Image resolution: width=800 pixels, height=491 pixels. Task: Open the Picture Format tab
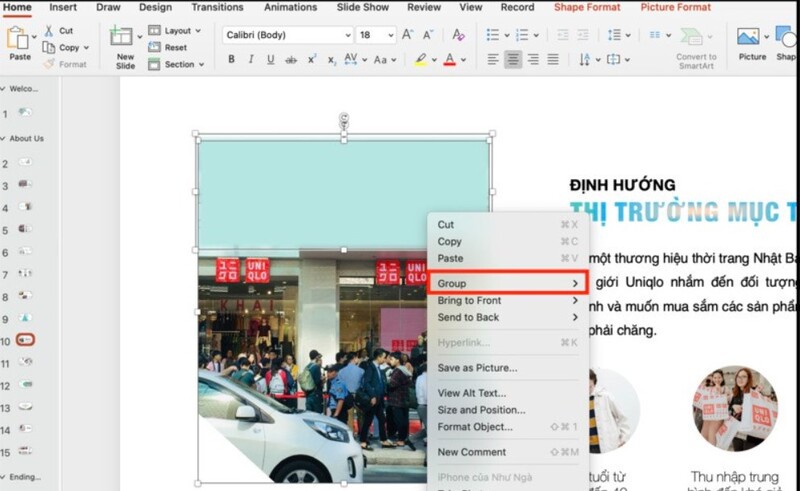pos(676,7)
